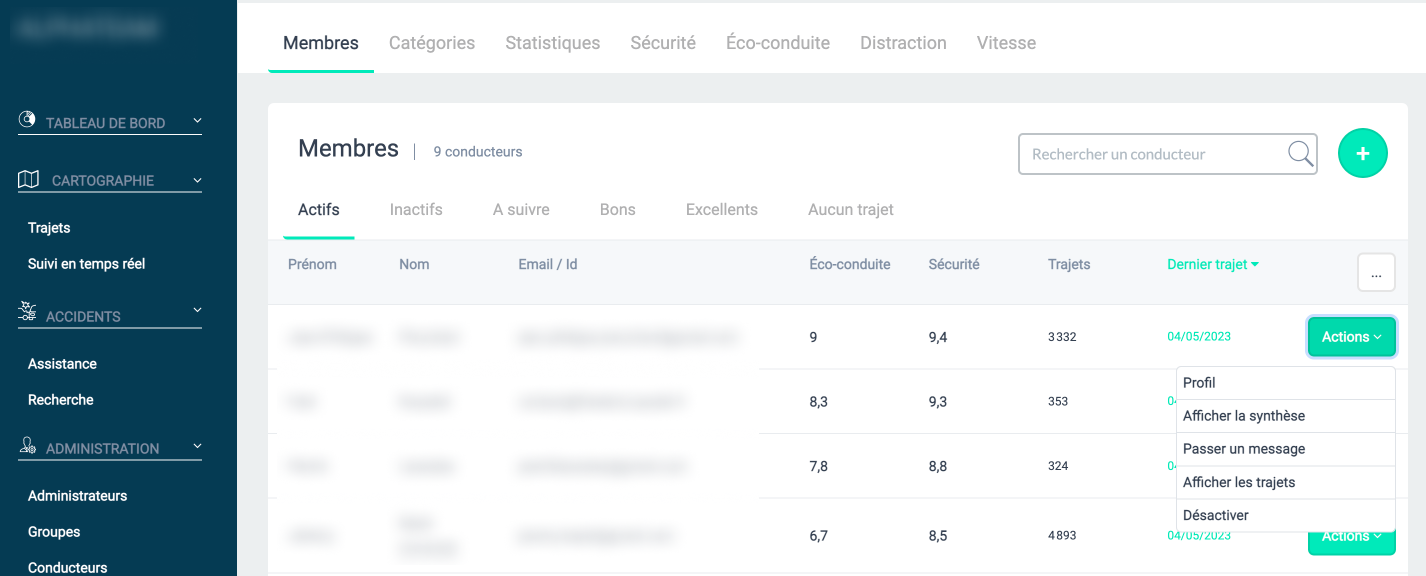Open the Distraction tab
The image size is (1426, 576).
[903, 43]
